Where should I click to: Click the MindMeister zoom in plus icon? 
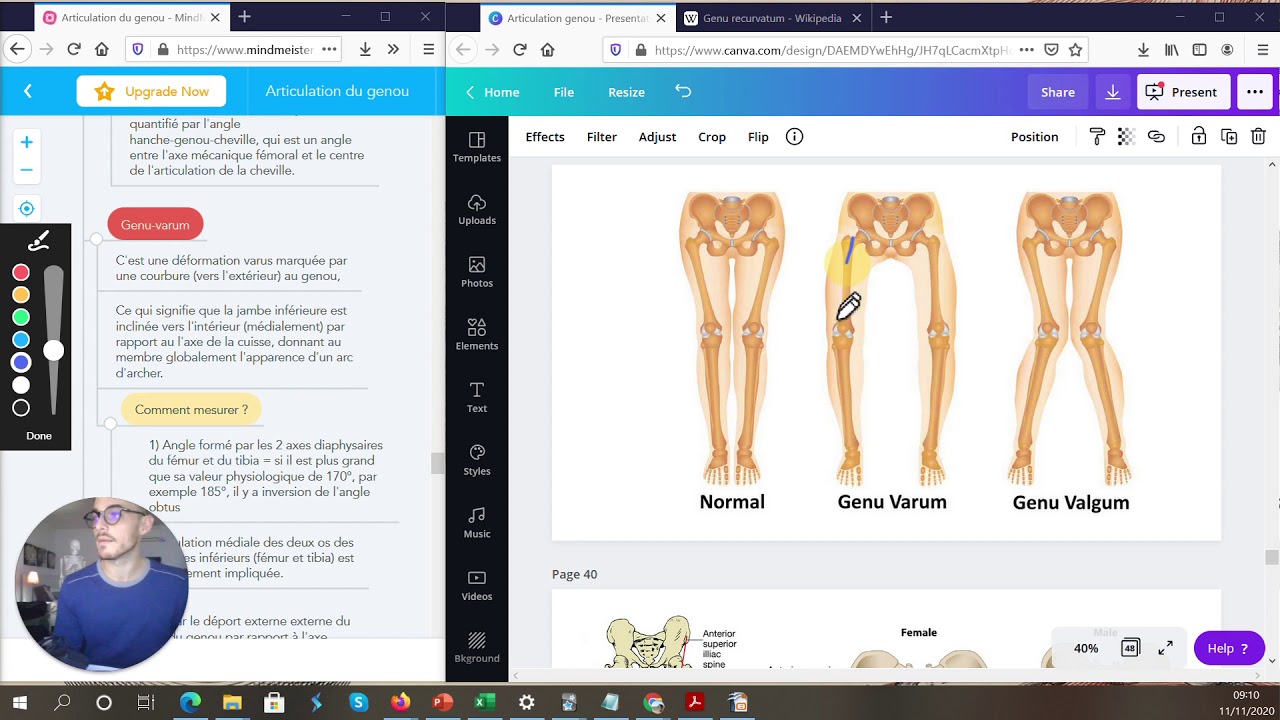point(27,142)
